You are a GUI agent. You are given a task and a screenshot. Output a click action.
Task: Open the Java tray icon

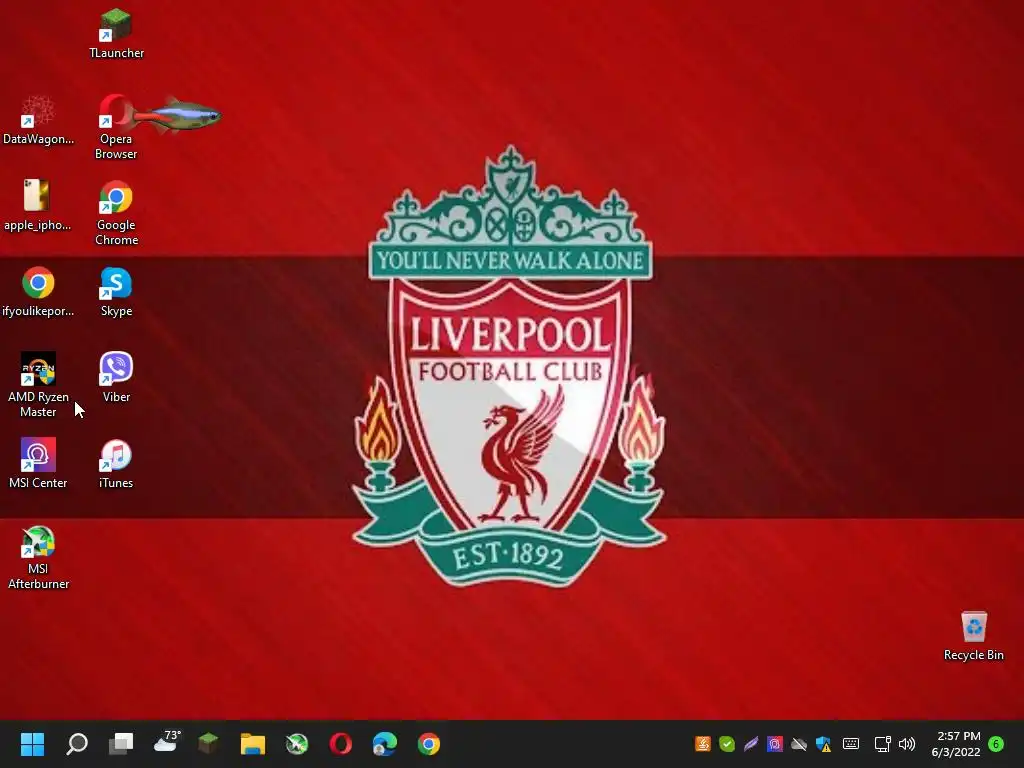pos(703,743)
